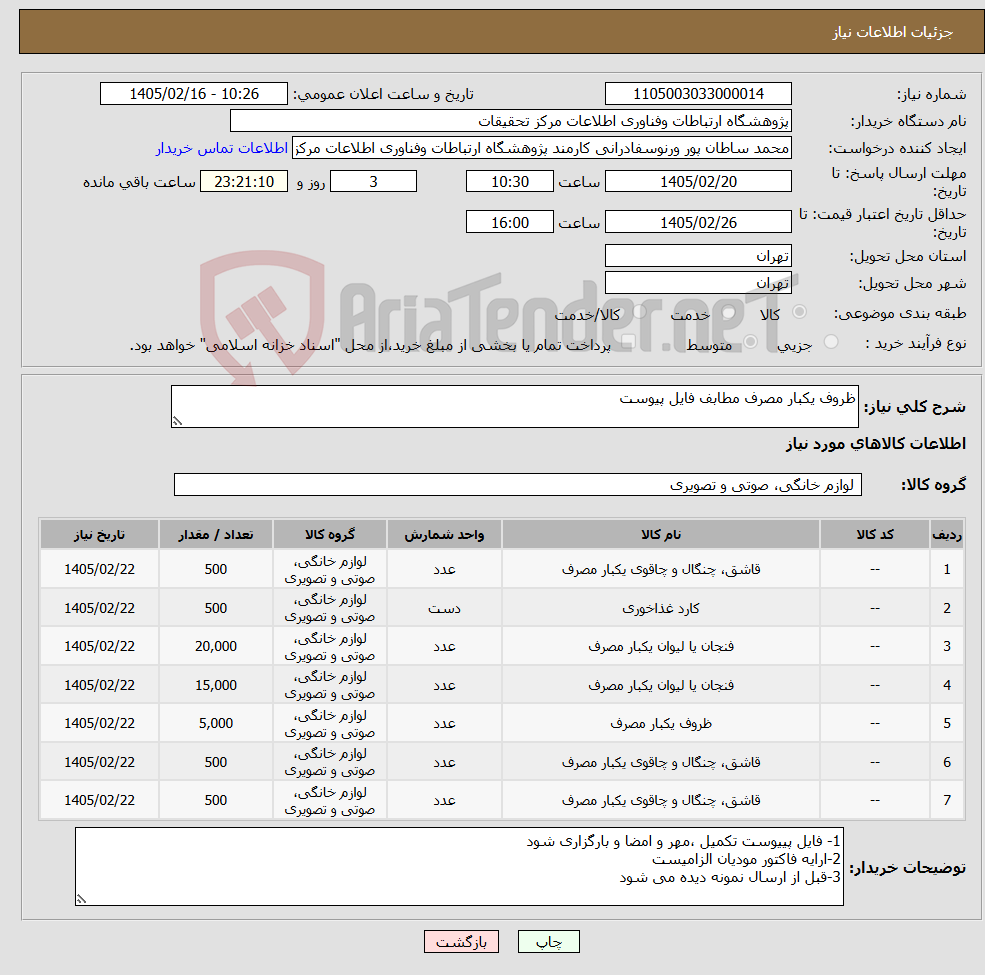
Task: Click the ردیف column header
Action: (x=947, y=534)
